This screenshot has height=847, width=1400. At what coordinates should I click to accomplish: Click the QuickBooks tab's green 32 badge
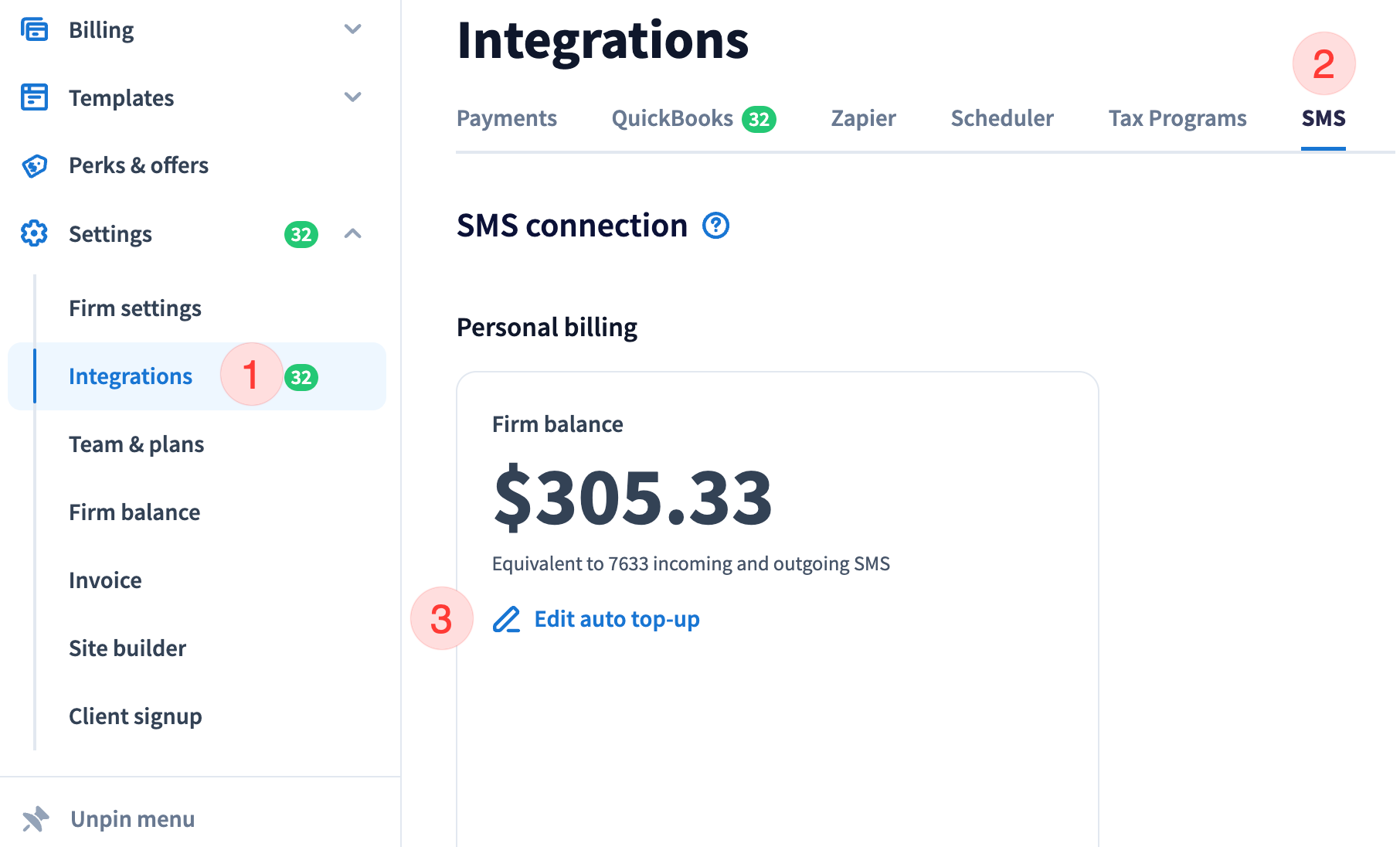click(759, 119)
